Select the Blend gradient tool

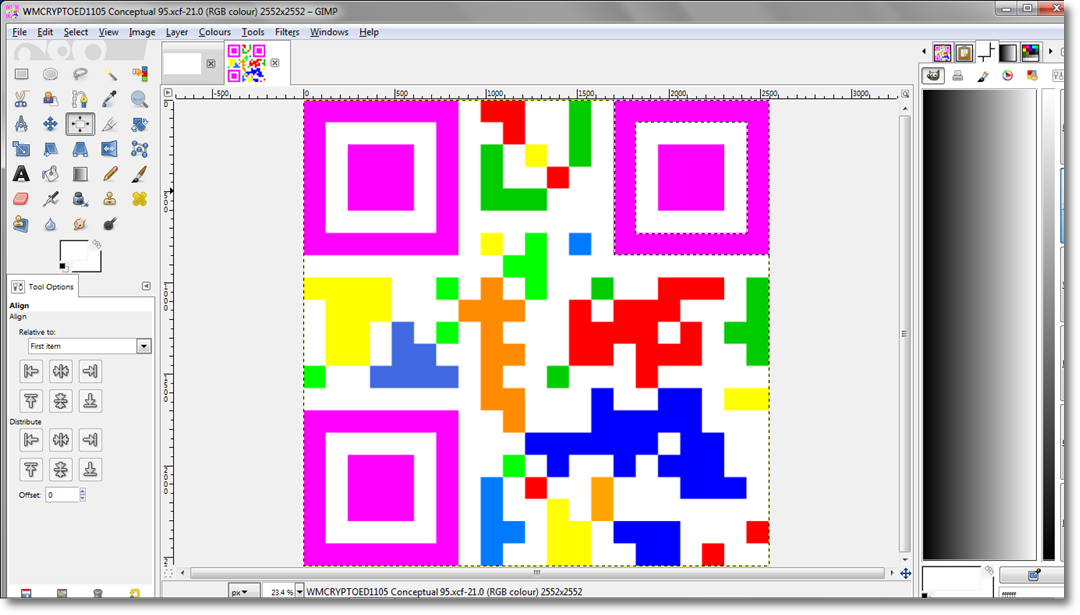point(80,174)
